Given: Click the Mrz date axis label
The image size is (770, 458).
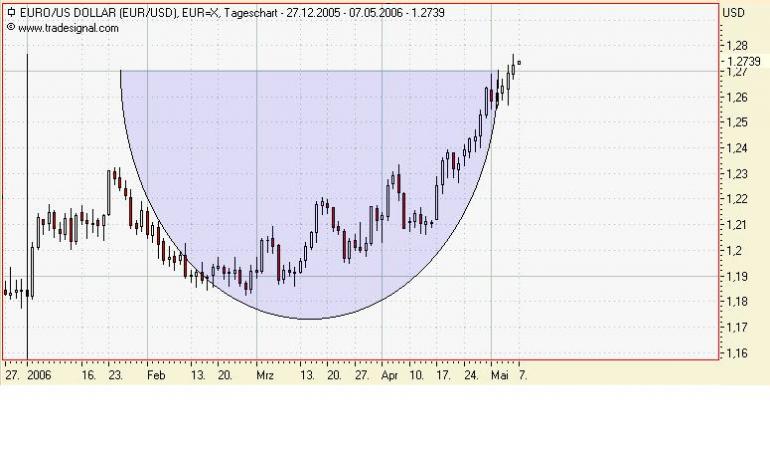Looking at the screenshot, I should pyautogui.click(x=265, y=376).
